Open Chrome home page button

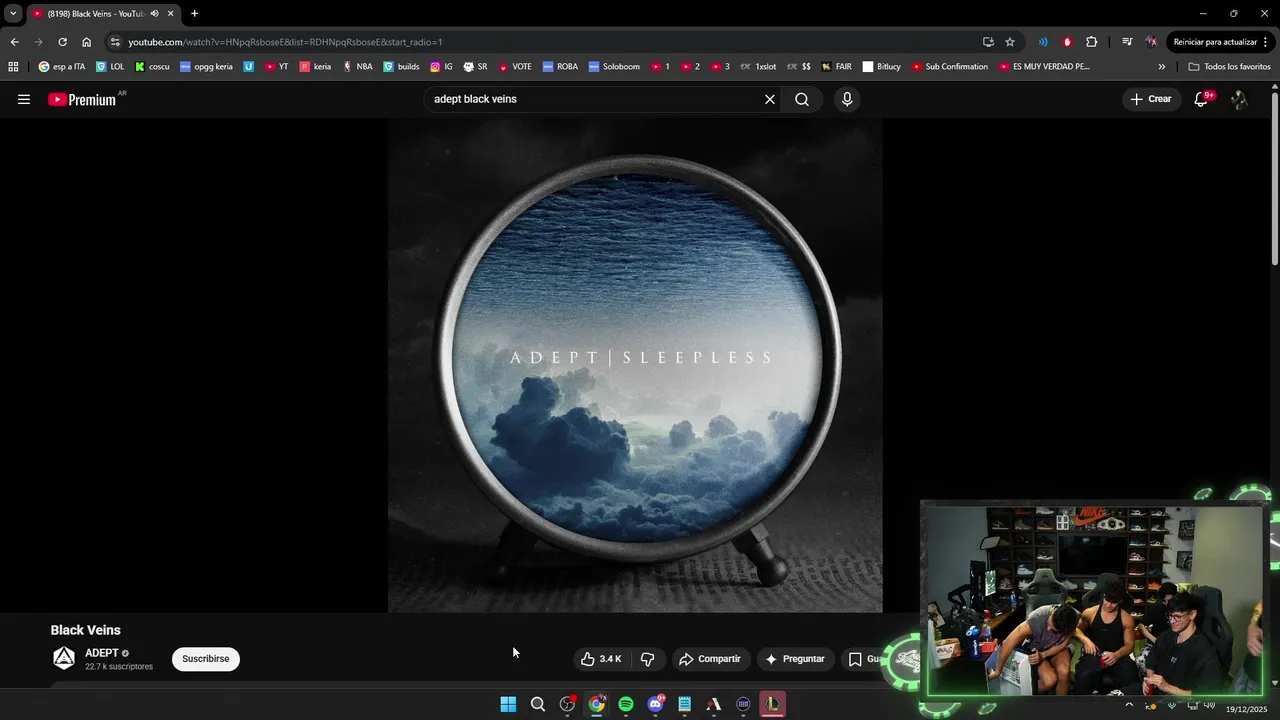(86, 42)
